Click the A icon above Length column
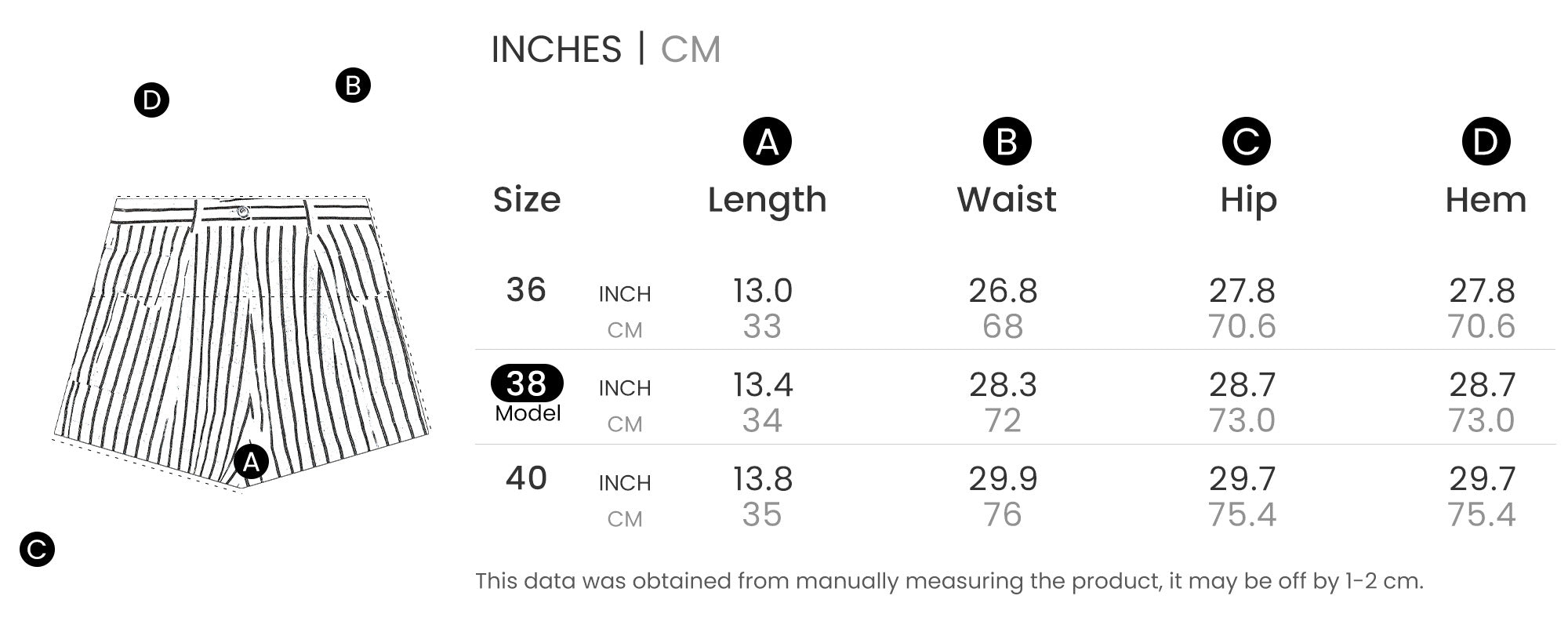This screenshot has width=1568, height=632. click(767, 142)
